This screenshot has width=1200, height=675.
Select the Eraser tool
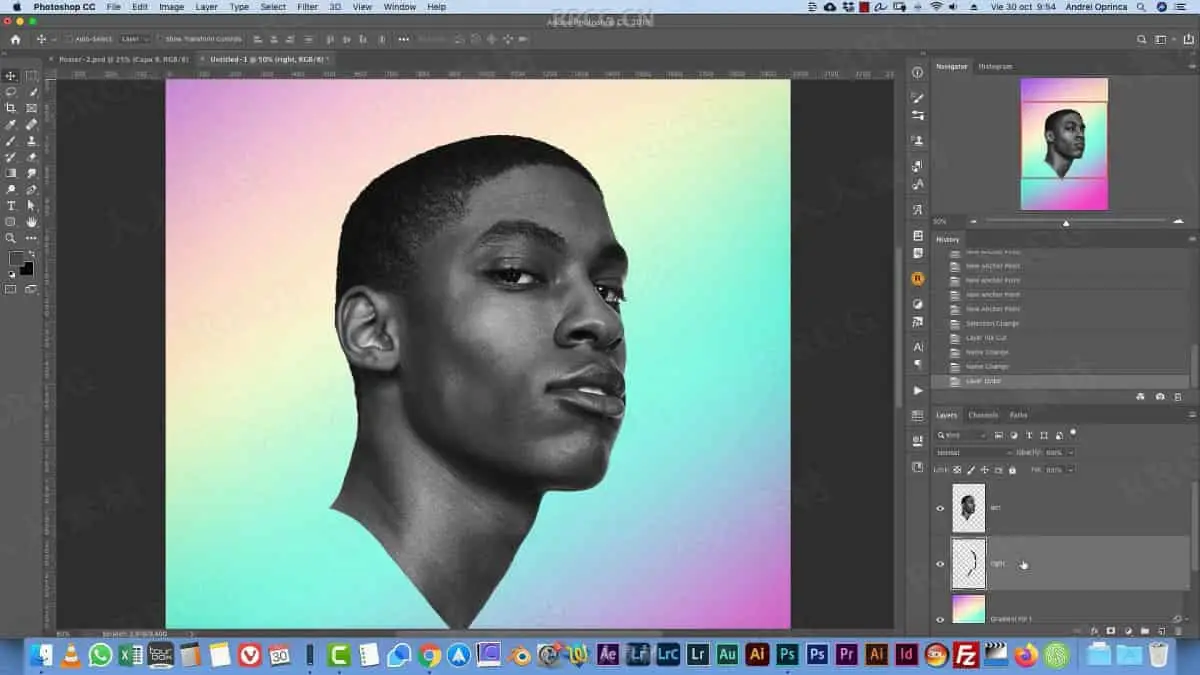pos(31,157)
